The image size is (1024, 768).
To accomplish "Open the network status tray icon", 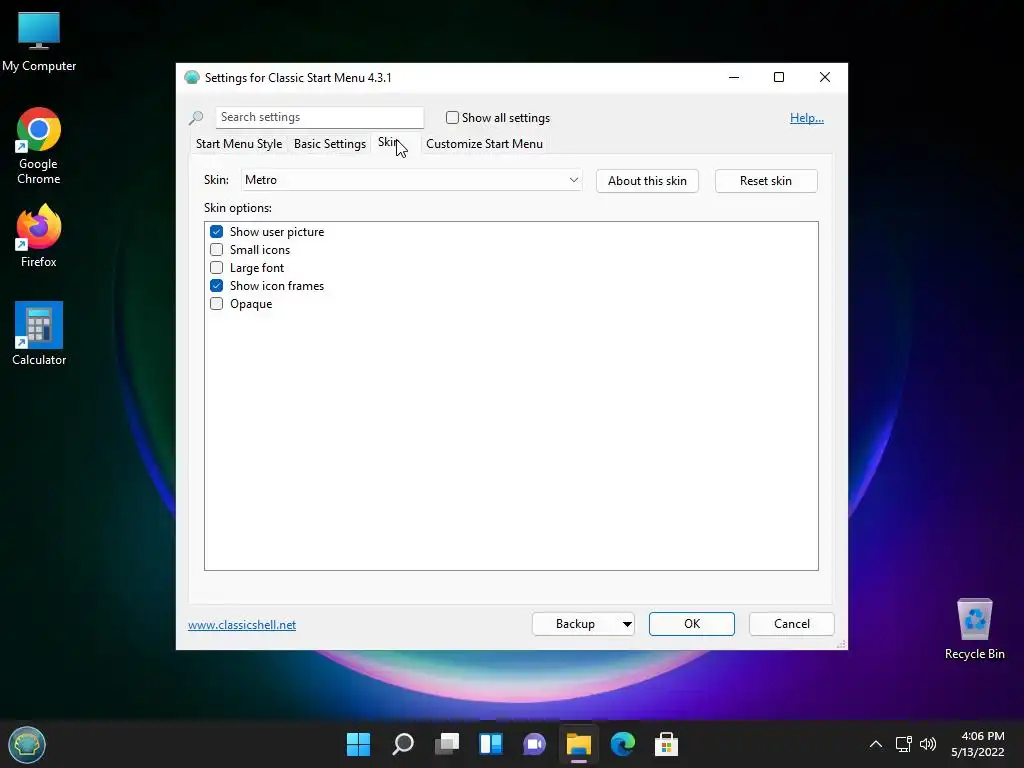I will pos(904,744).
